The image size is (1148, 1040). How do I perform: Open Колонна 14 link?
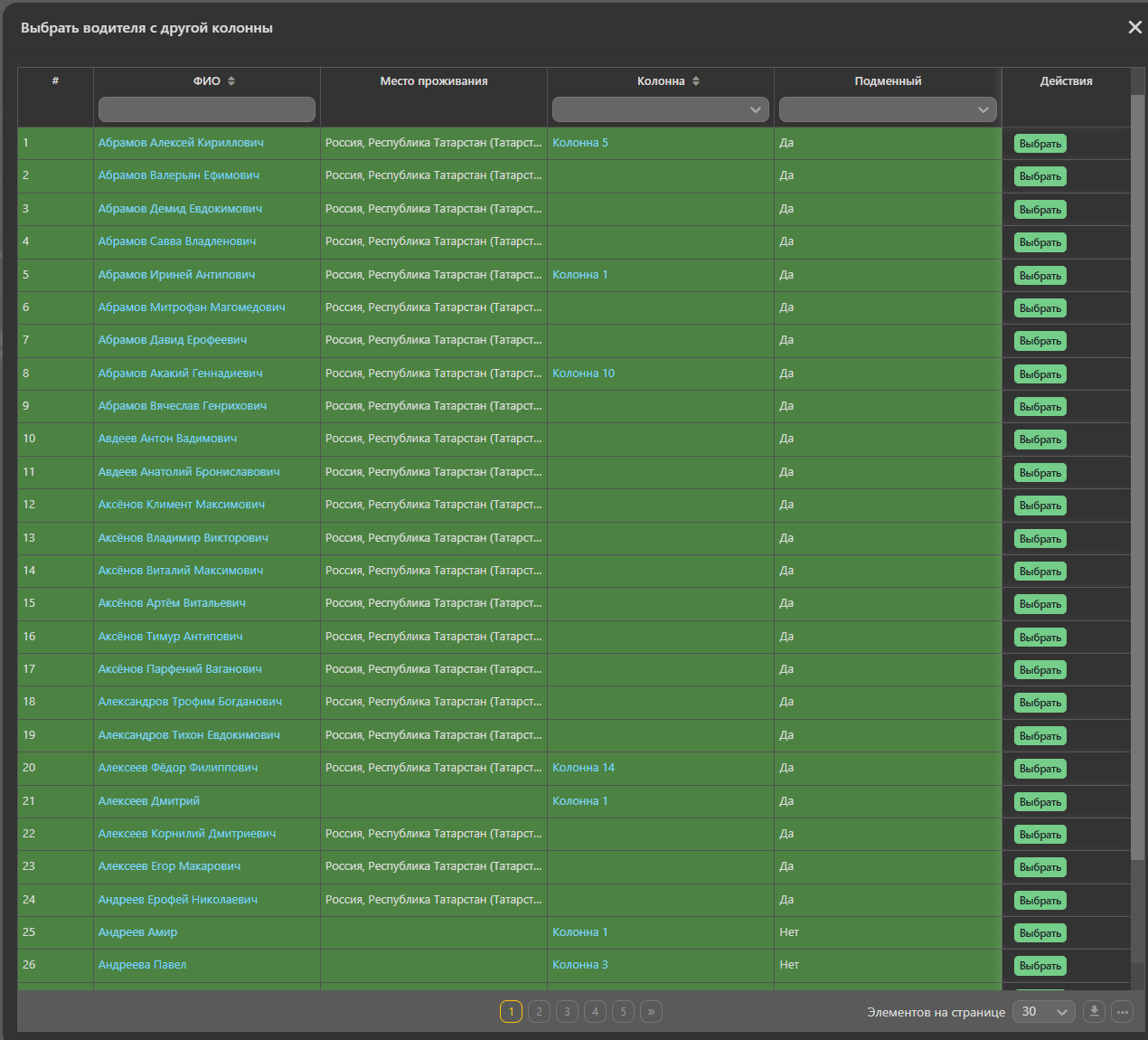pos(583,768)
